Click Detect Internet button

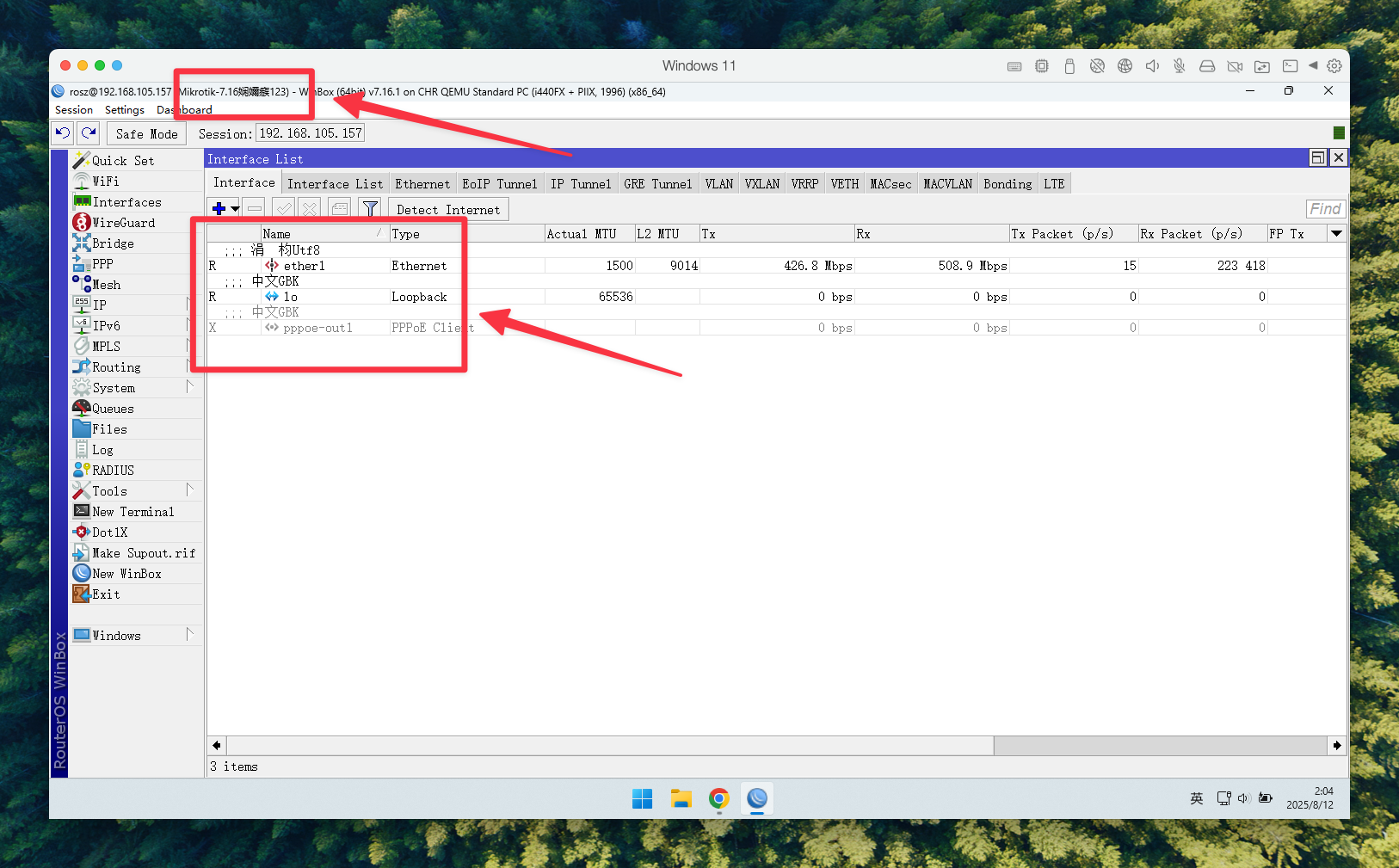tap(448, 210)
